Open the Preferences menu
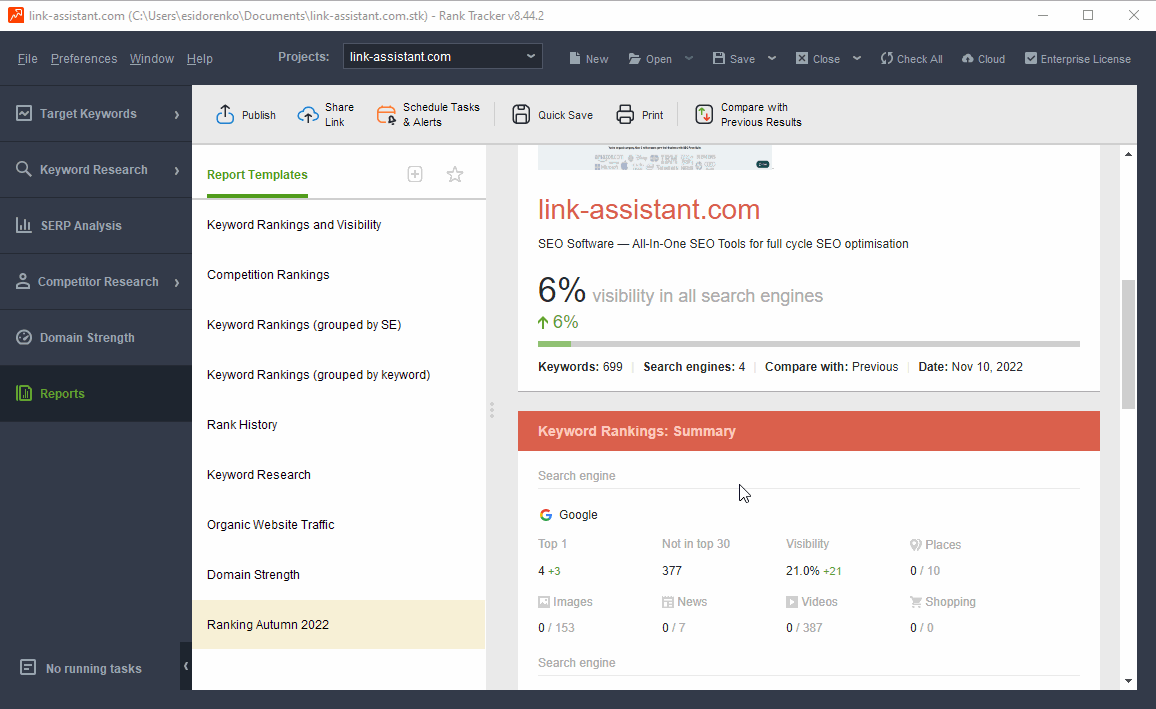1156x709 pixels. [x=84, y=58]
